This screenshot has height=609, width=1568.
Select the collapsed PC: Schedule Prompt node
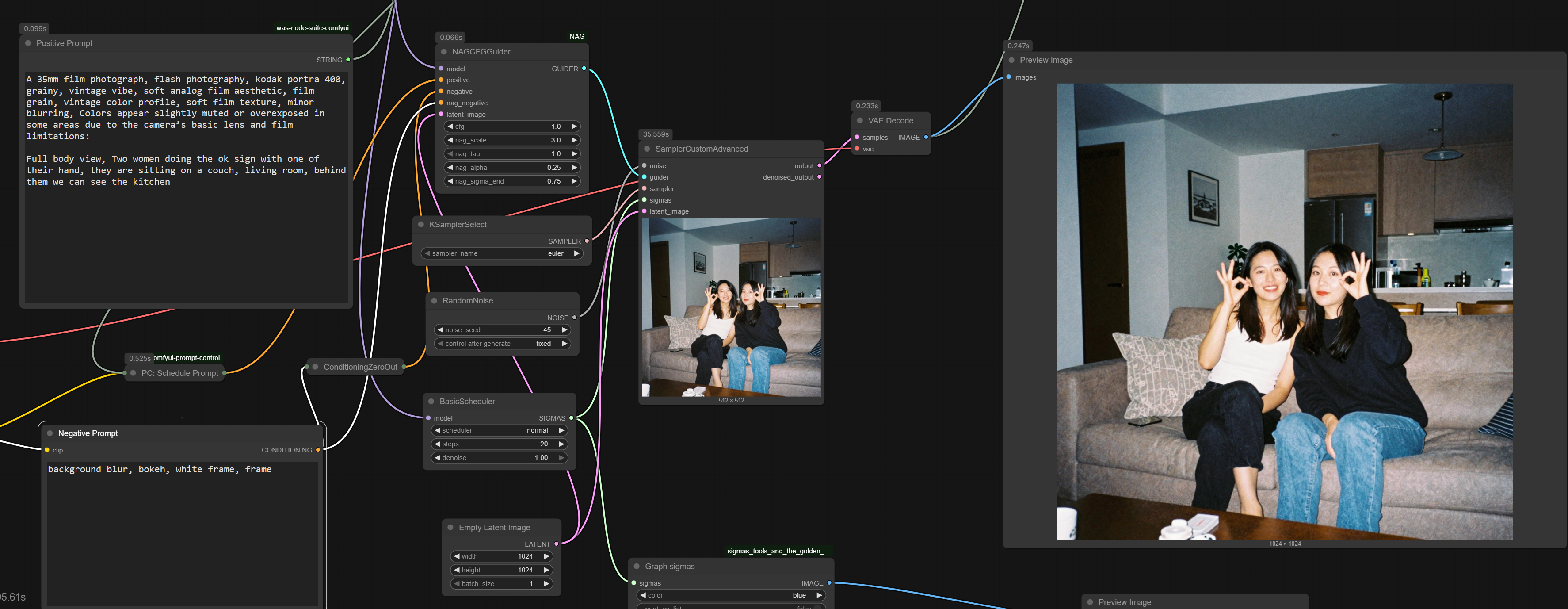pos(179,373)
